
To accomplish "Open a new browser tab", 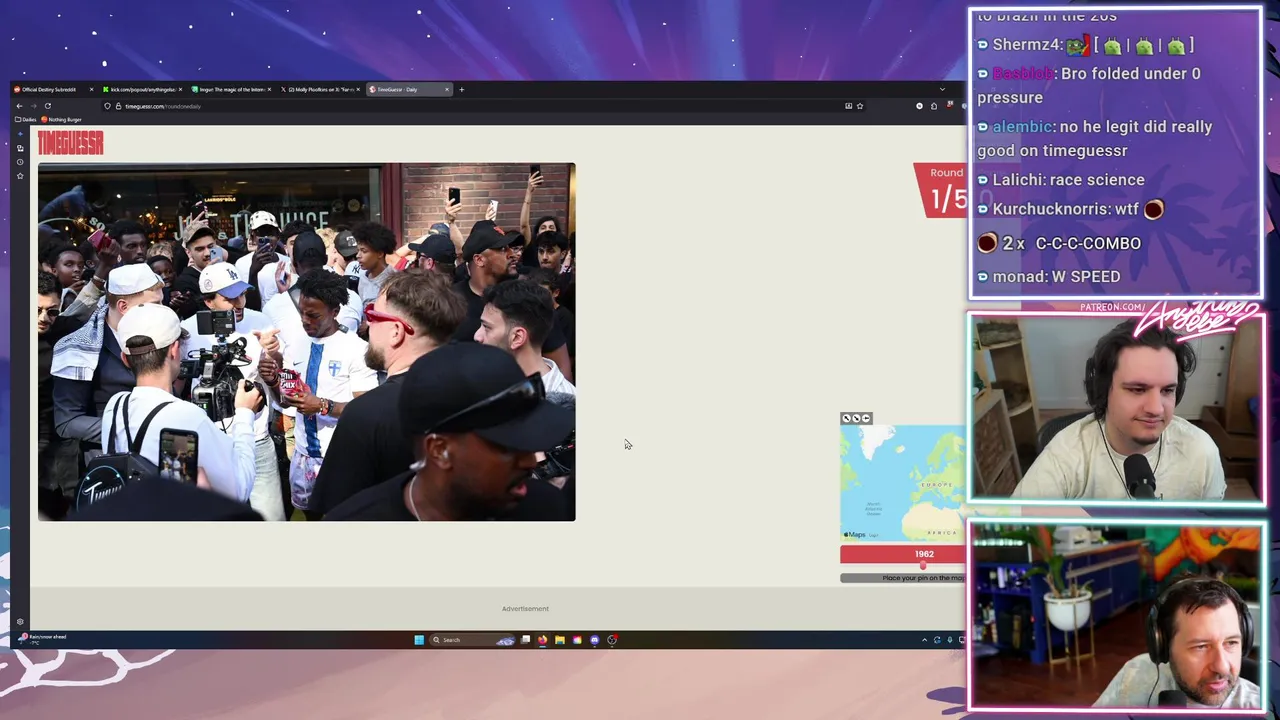I will click(461, 89).
